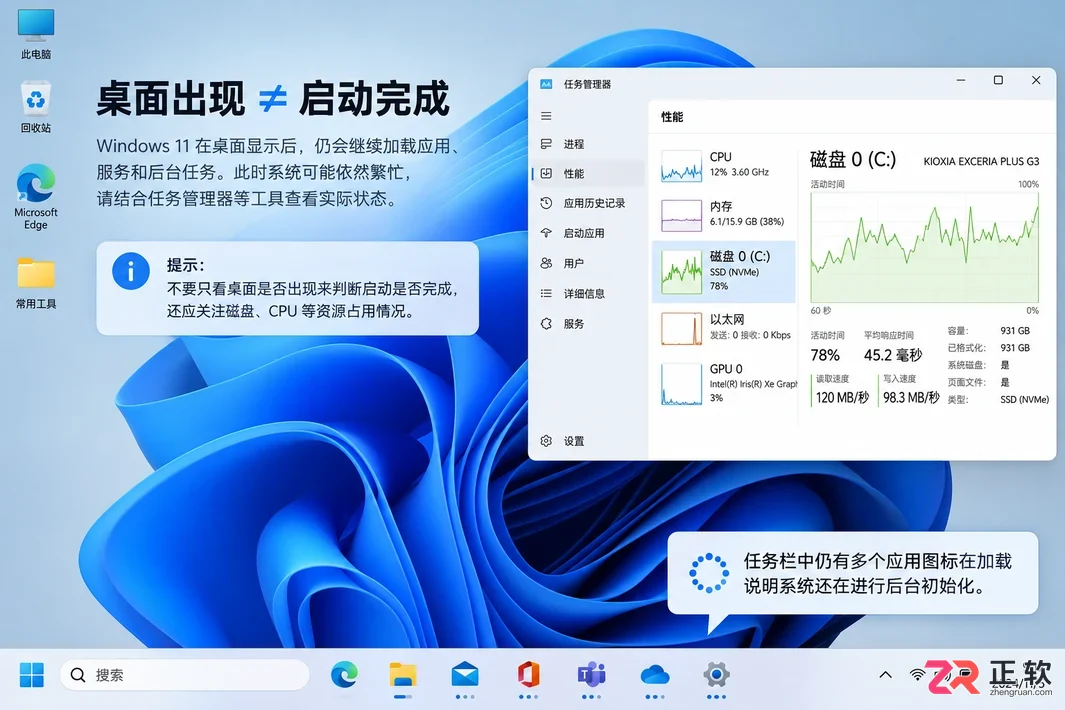The image size is (1065, 710).
Task: Select the 磁盘 0 (C:) graph thumbnail
Action: pyautogui.click(x=681, y=271)
